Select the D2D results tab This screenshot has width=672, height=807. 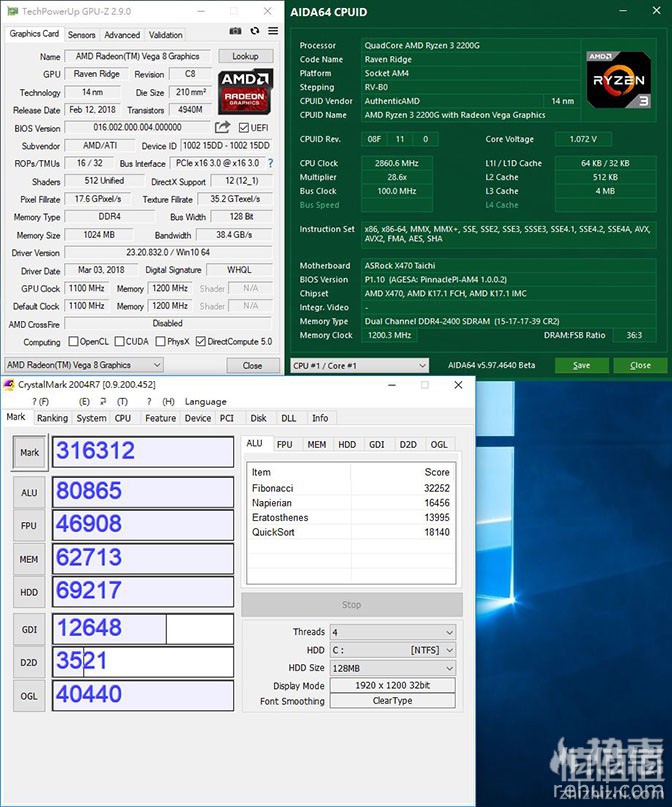pyautogui.click(x=408, y=444)
